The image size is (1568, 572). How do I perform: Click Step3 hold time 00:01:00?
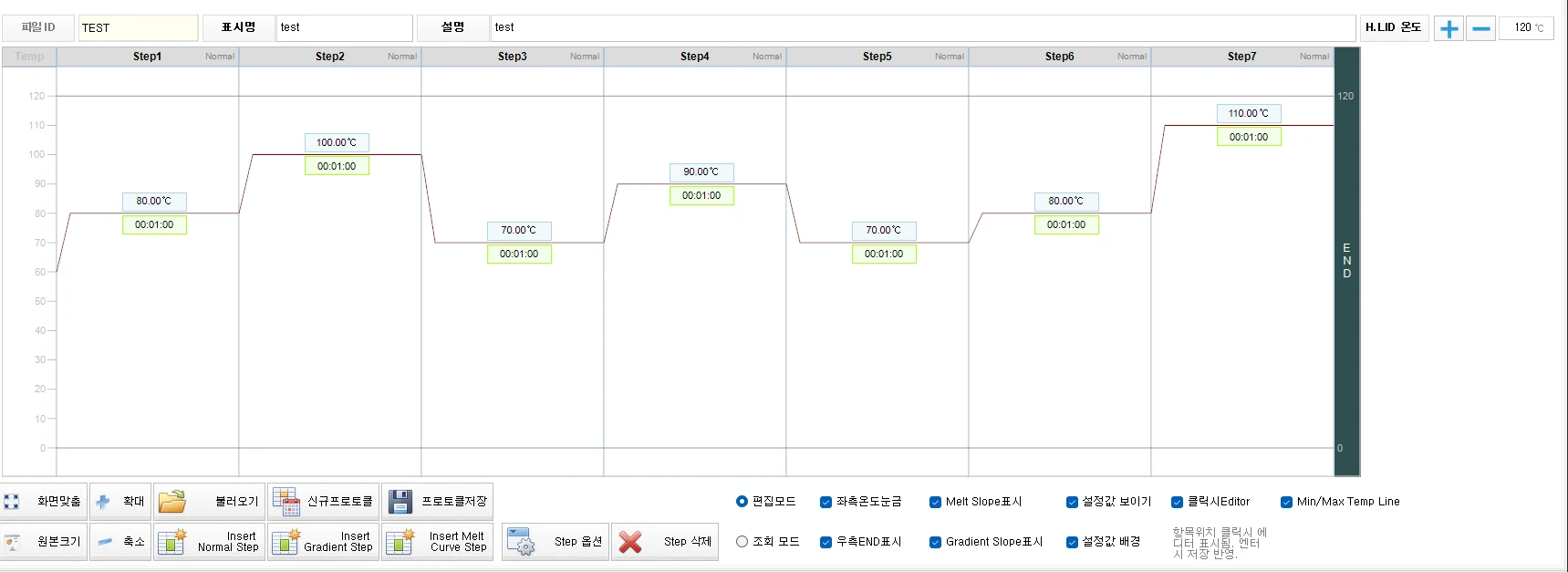[519, 254]
